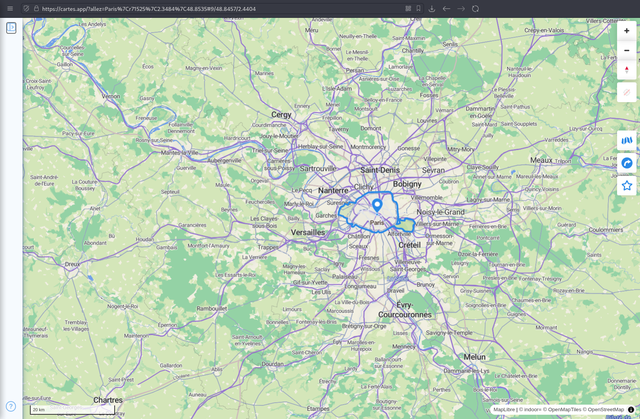Open the MapLibre attribution link
Screen dimensions: 640x419
point(504,409)
